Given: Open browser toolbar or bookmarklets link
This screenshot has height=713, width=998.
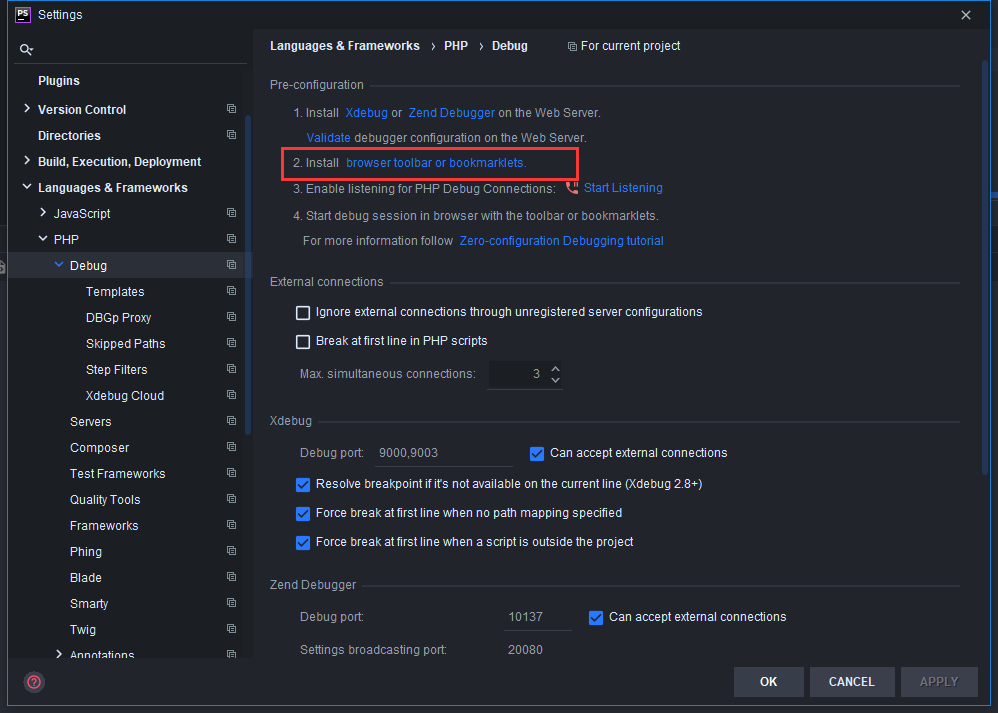Looking at the screenshot, I should [436, 163].
